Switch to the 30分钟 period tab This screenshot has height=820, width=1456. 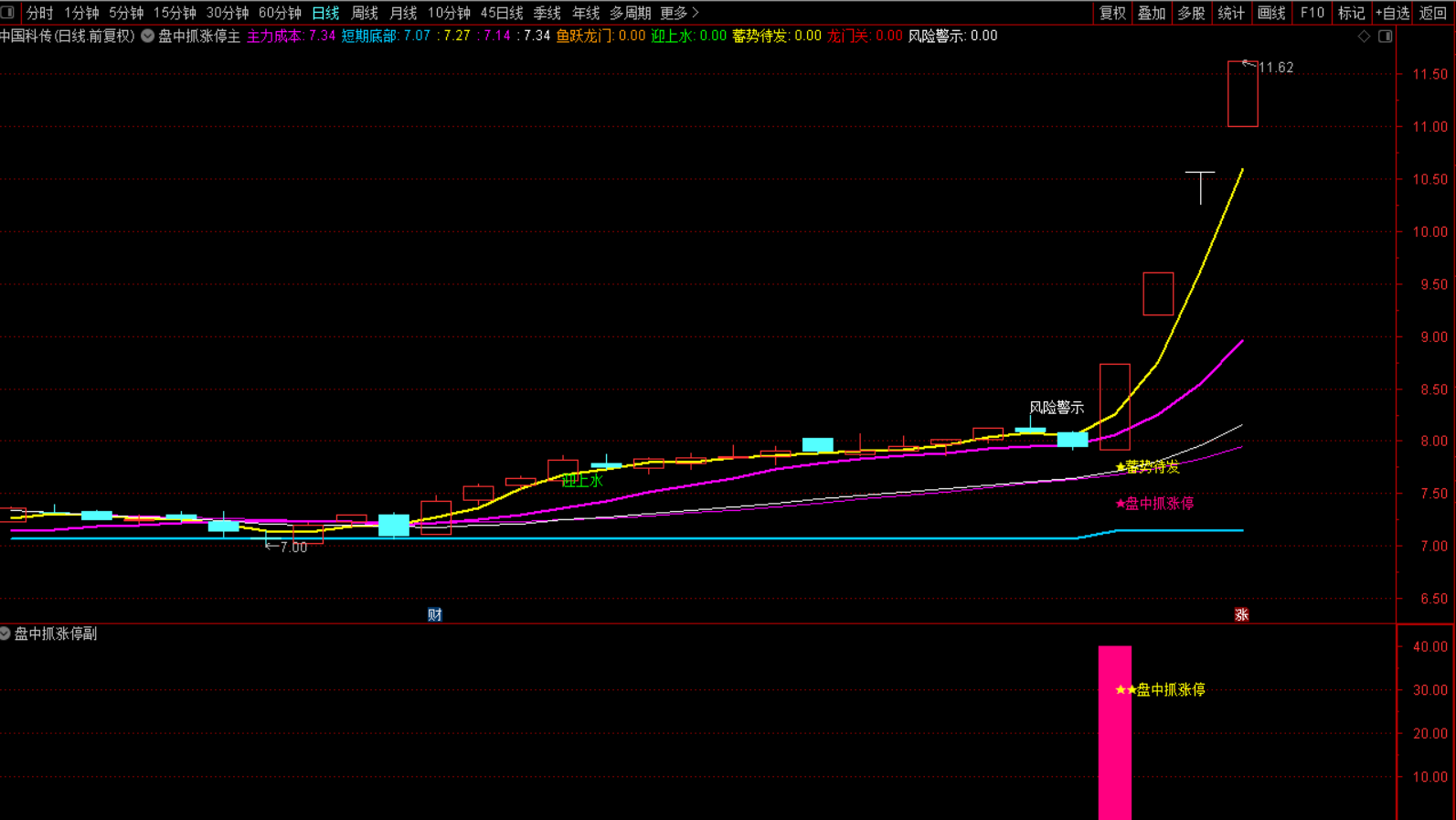coord(228,13)
